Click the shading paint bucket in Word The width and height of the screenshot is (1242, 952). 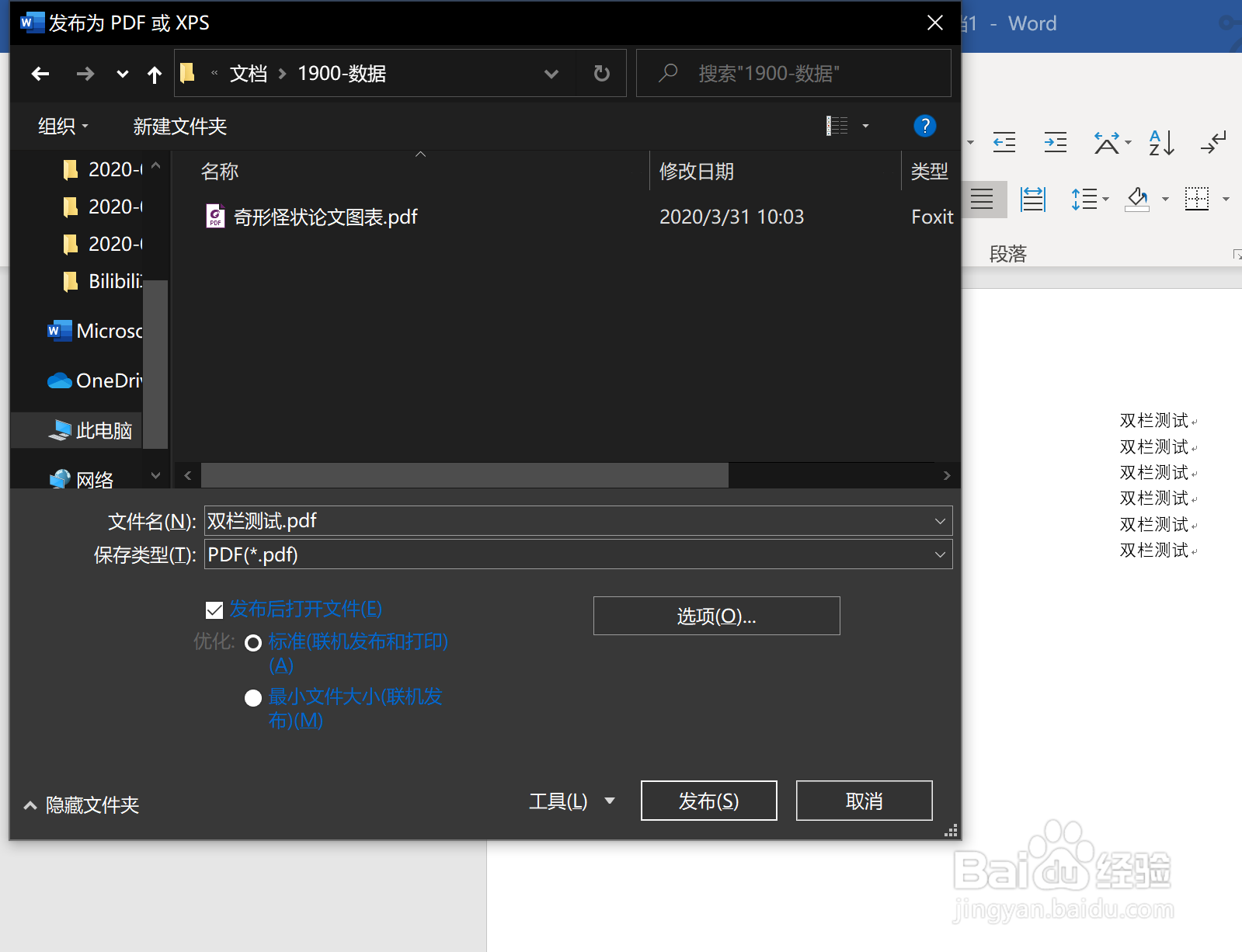click(1138, 199)
